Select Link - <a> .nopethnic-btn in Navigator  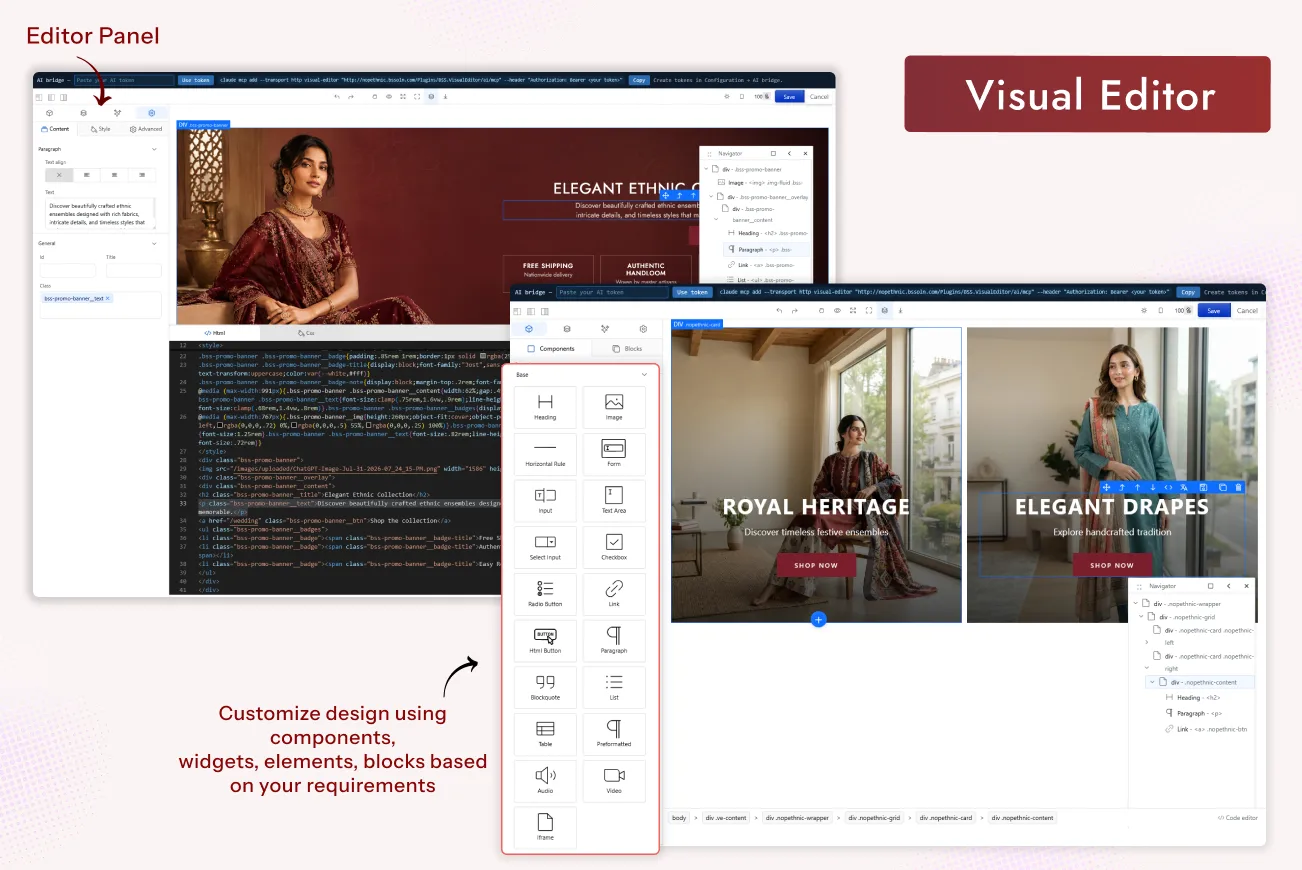coord(1205,729)
